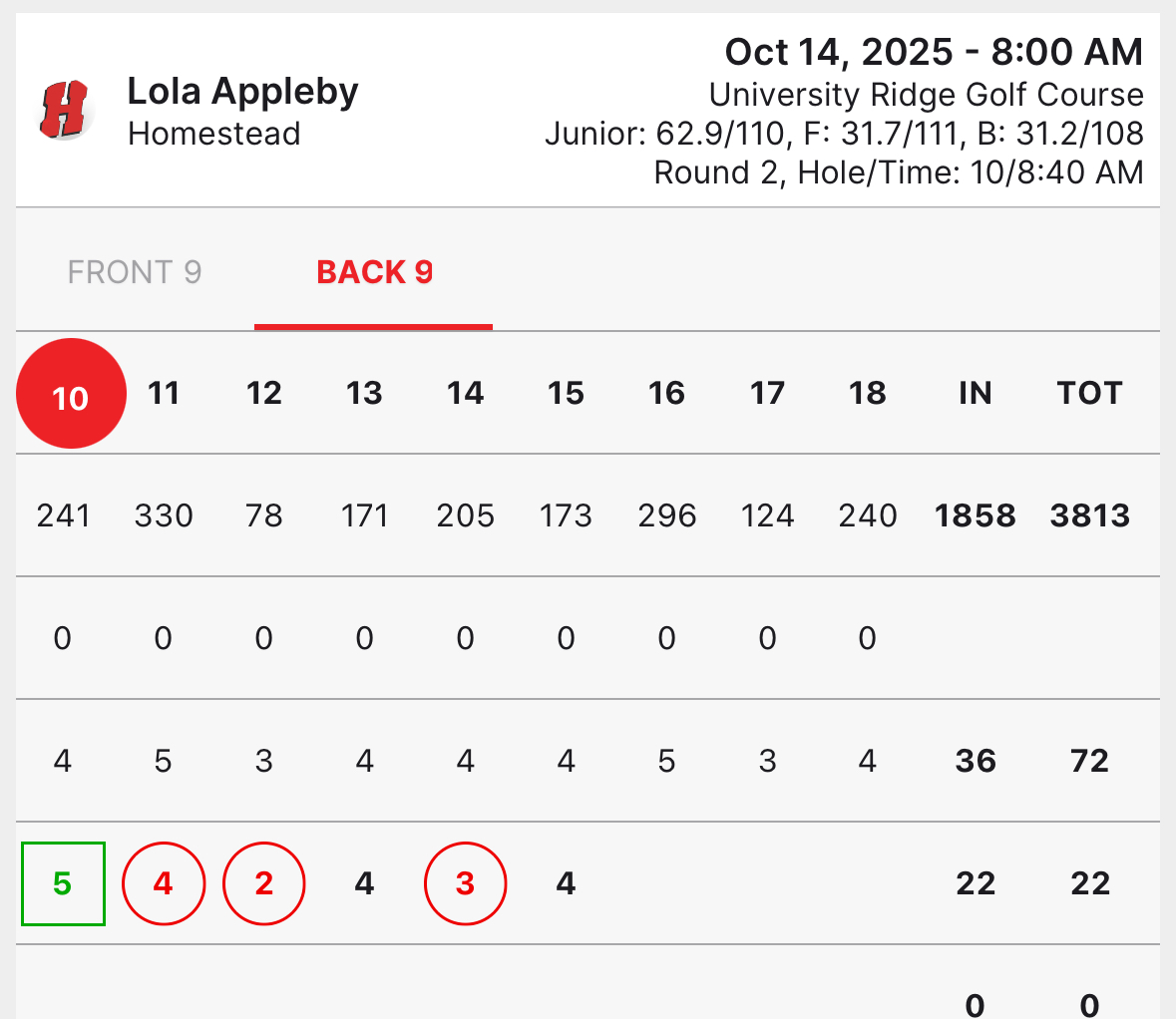The height and width of the screenshot is (1019, 1176).
Task: Pick the hole 15 header
Action: pos(566,393)
